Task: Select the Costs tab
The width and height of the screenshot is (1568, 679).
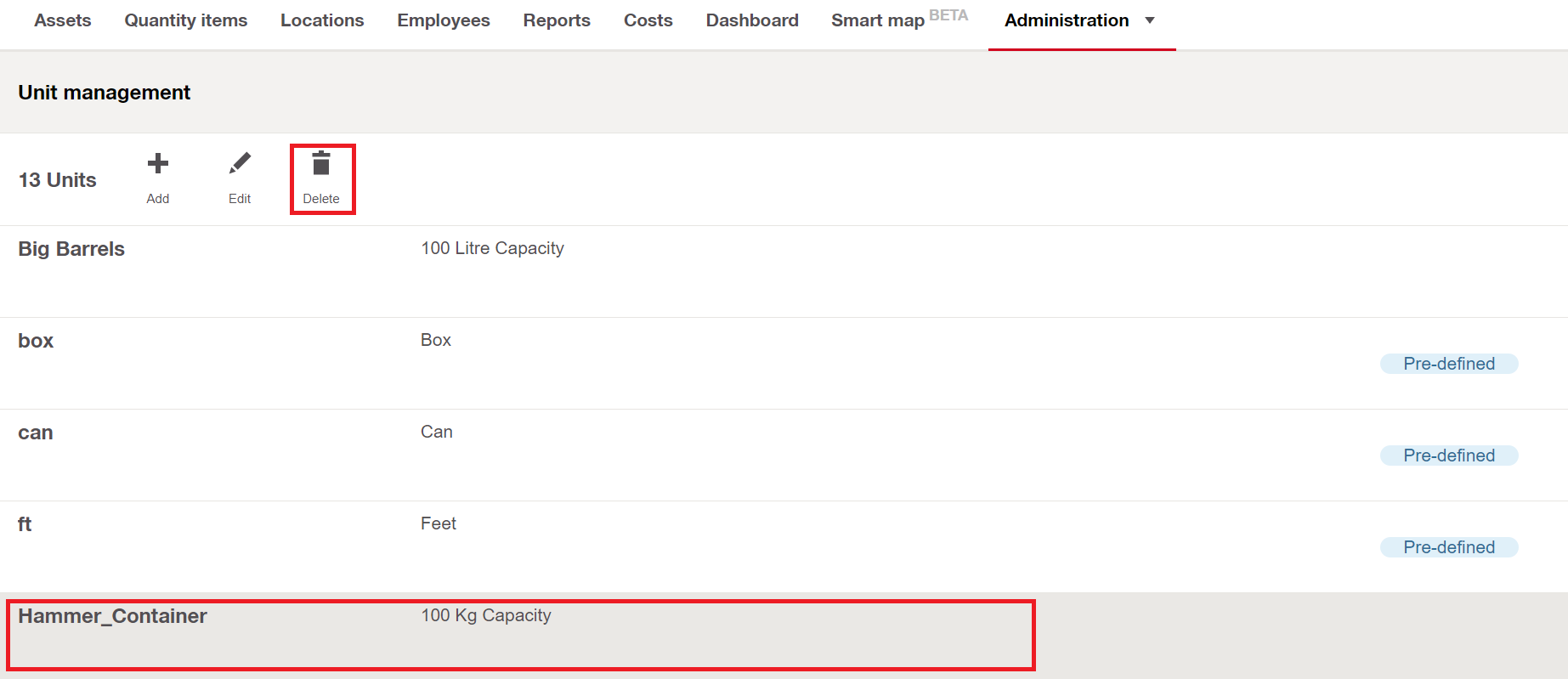Action: click(x=648, y=20)
